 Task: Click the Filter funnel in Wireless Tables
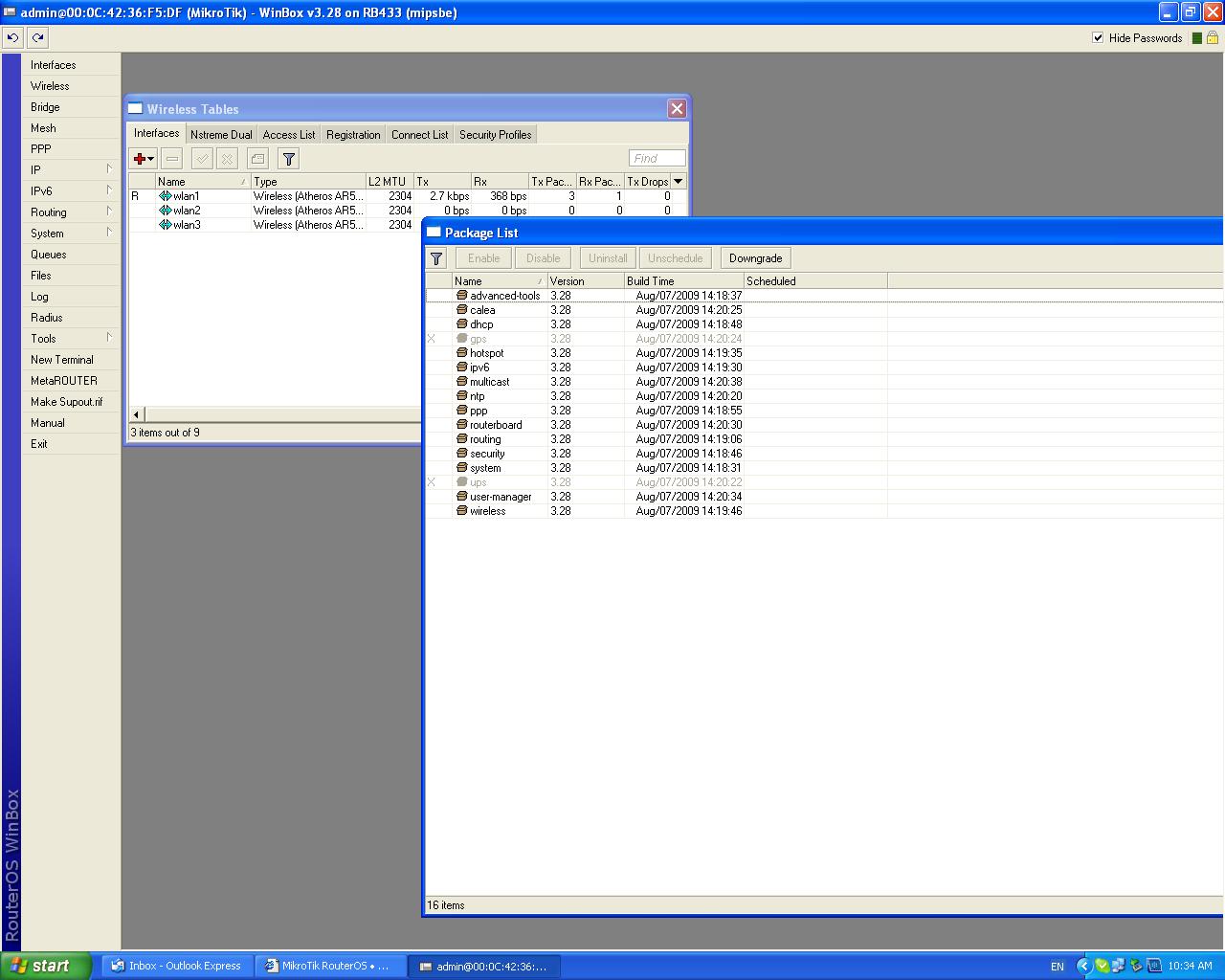pyautogui.click(x=288, y=159)
